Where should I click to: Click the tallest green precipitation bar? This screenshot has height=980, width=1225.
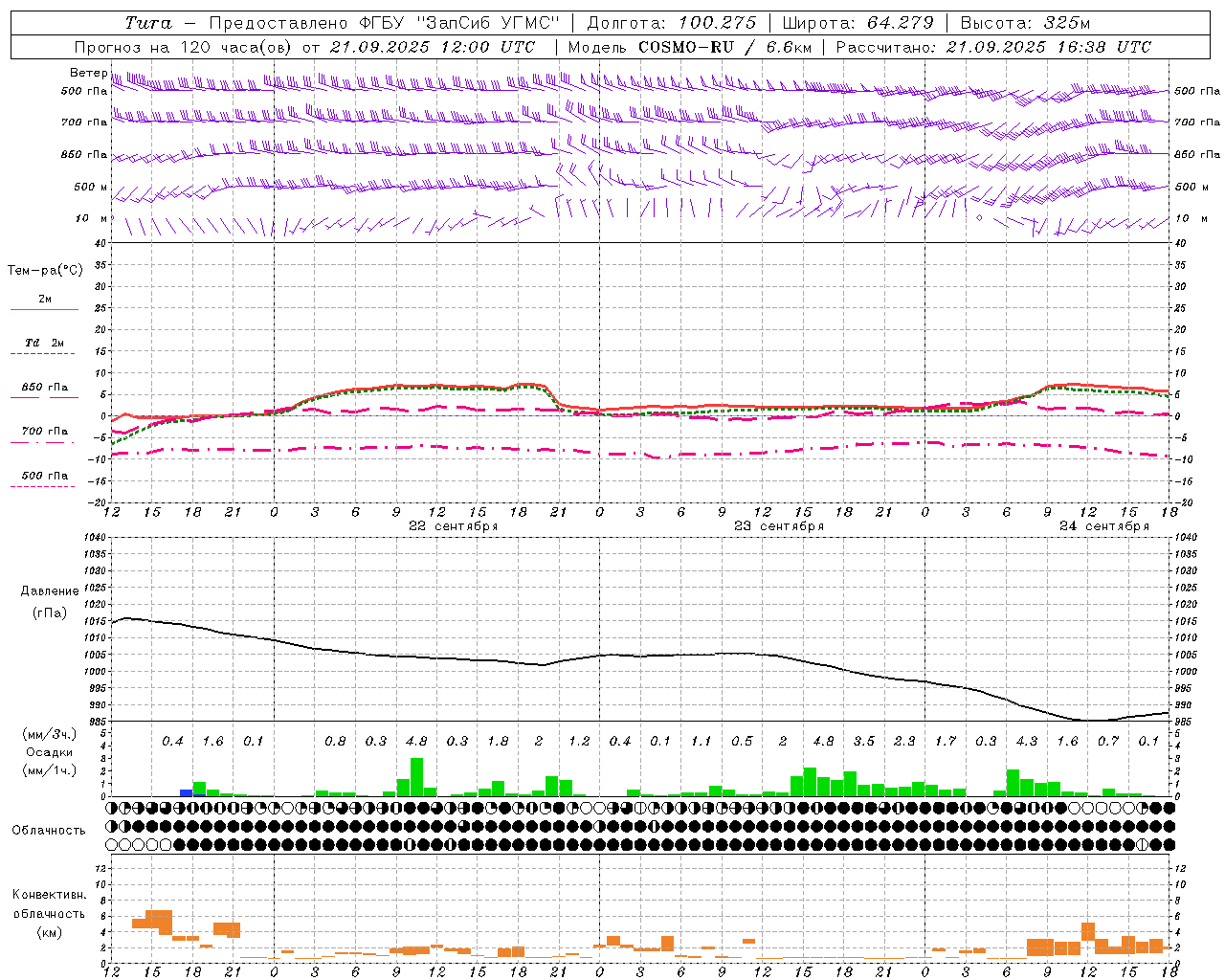(x=416, y=777)
